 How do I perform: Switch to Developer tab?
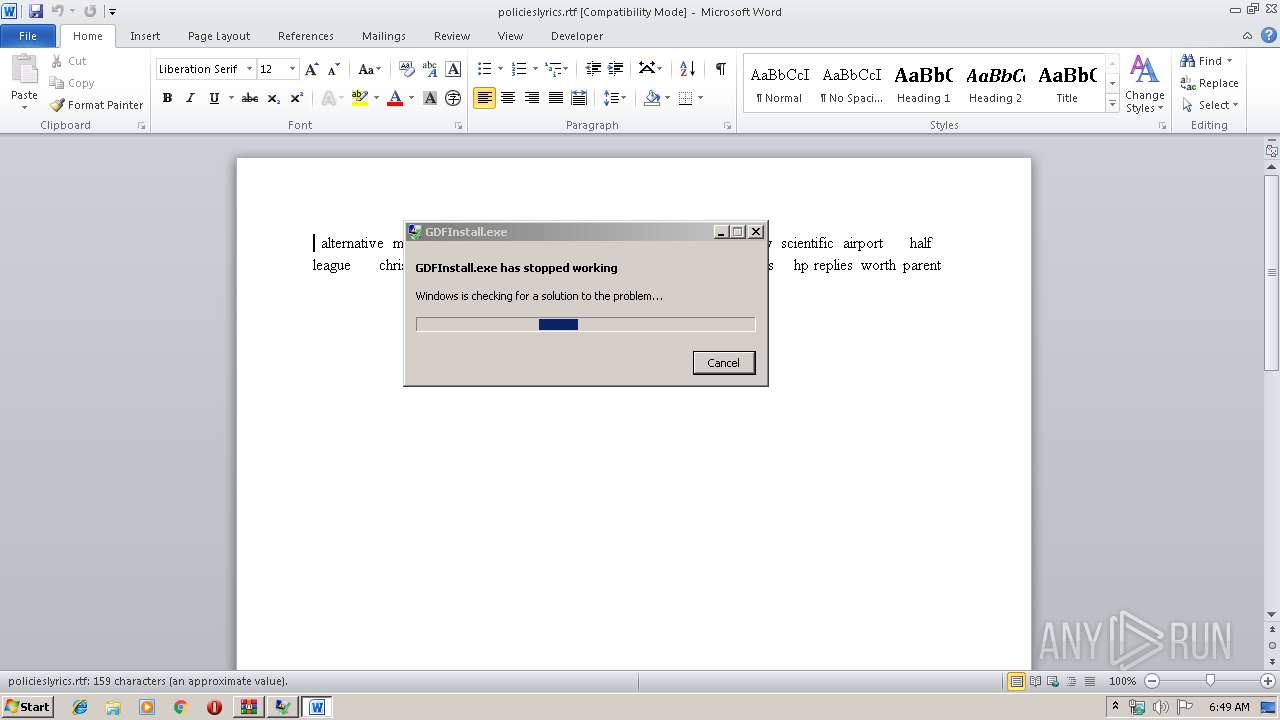coord(577,36)
